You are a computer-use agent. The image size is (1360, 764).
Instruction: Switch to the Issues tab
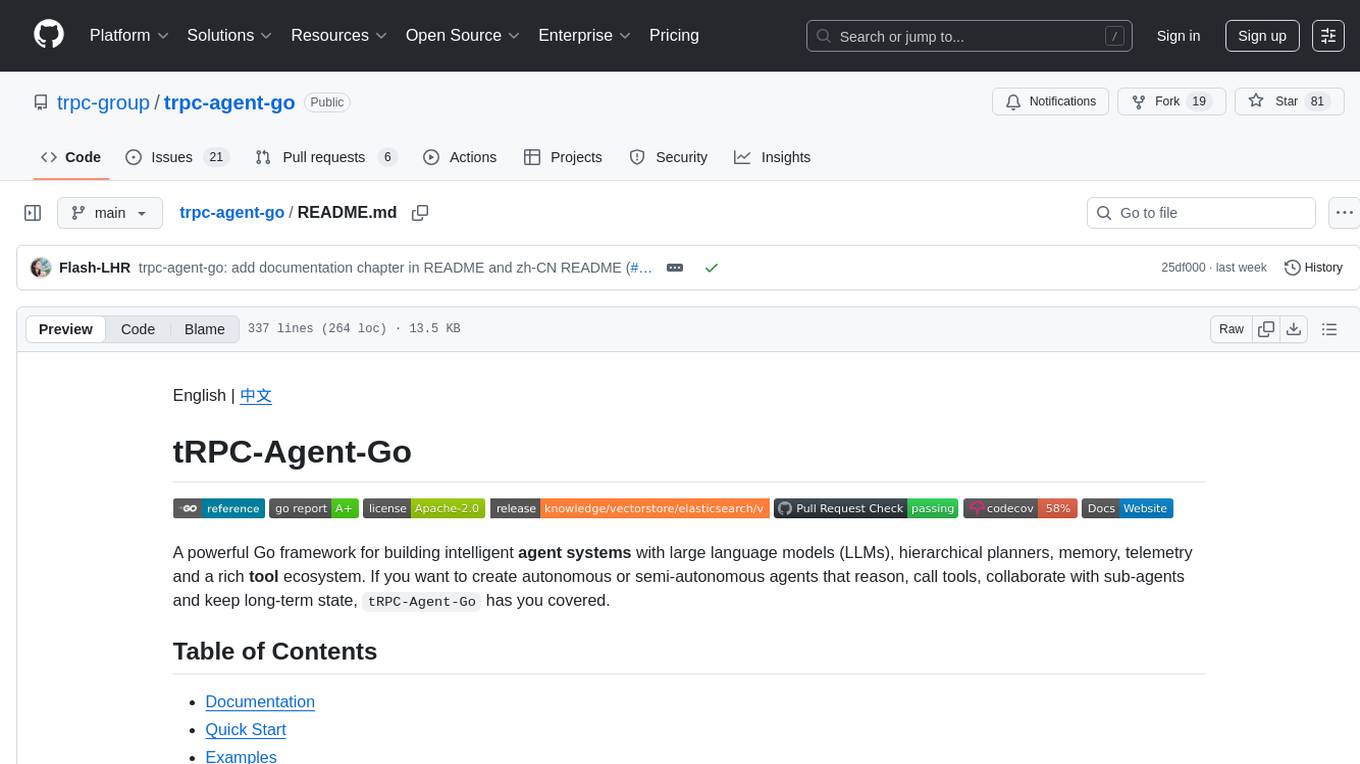[x=177, y=157]
